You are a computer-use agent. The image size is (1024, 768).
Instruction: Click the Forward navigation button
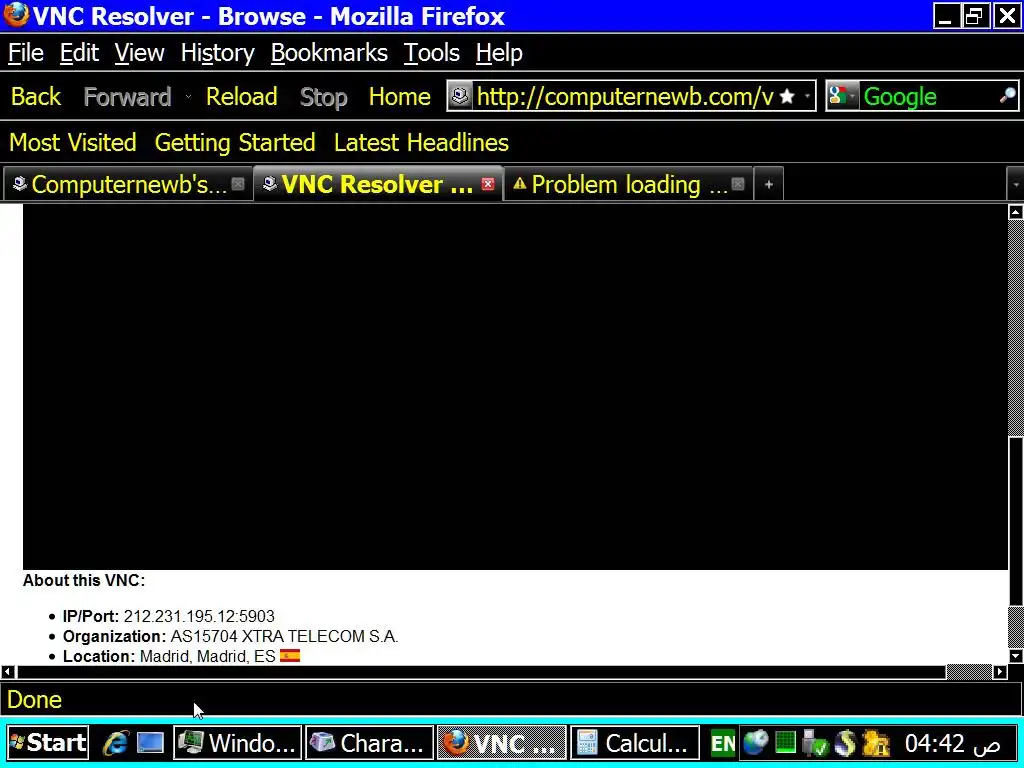pyautogui.click(x=127, y=97)
